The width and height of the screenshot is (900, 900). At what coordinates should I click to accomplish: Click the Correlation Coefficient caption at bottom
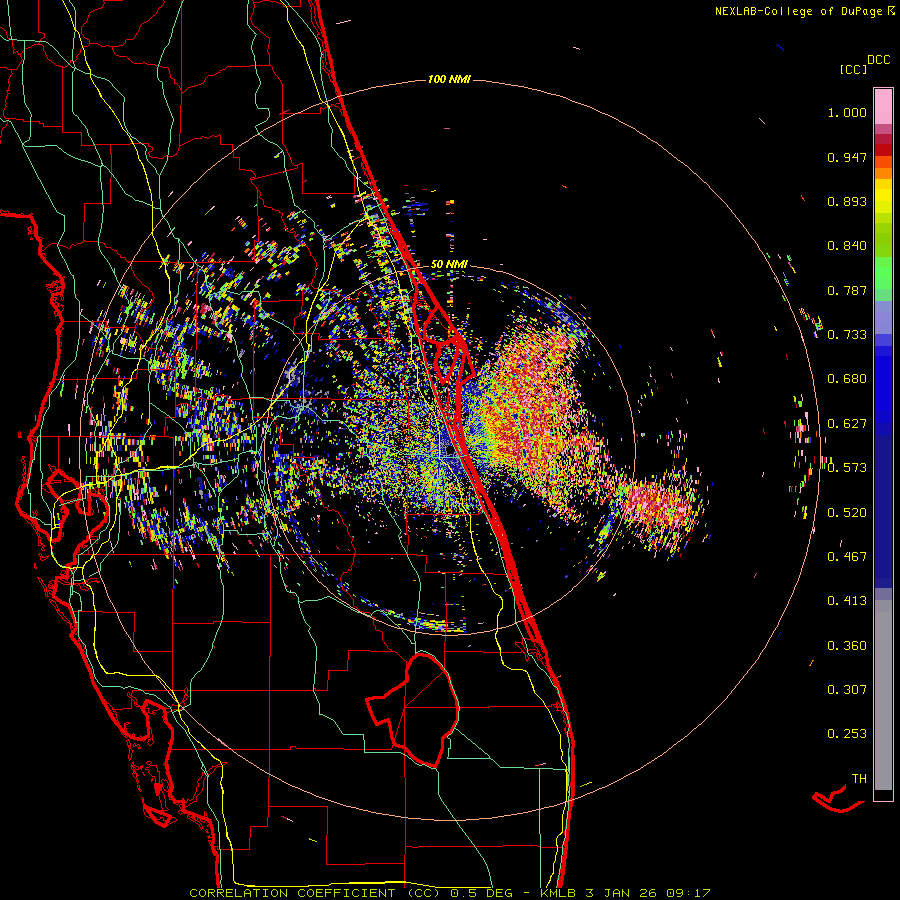(449, 893)
